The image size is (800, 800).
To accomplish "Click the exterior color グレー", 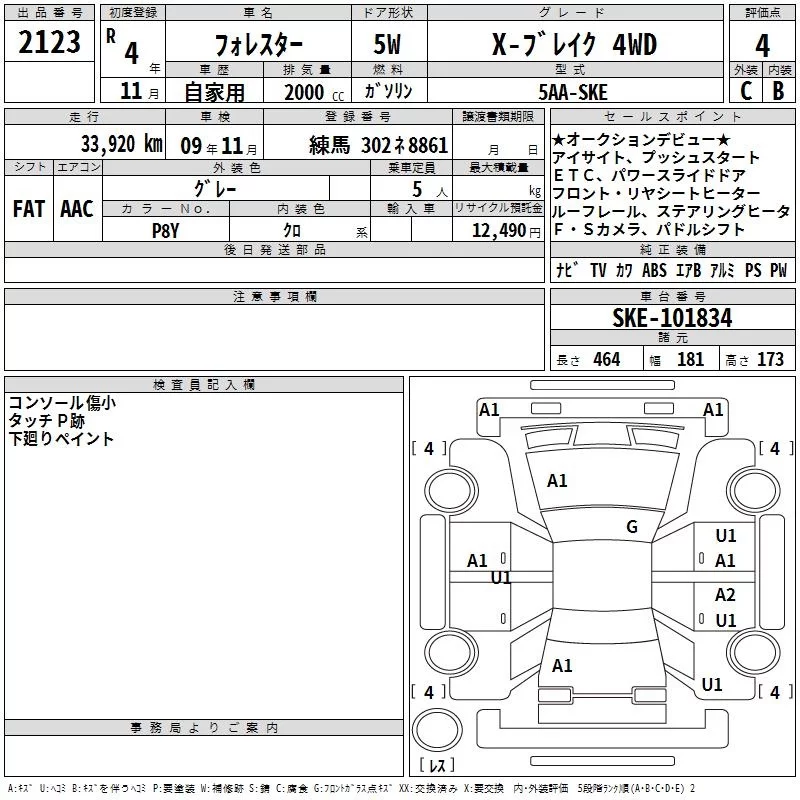I will pos(215,189).
